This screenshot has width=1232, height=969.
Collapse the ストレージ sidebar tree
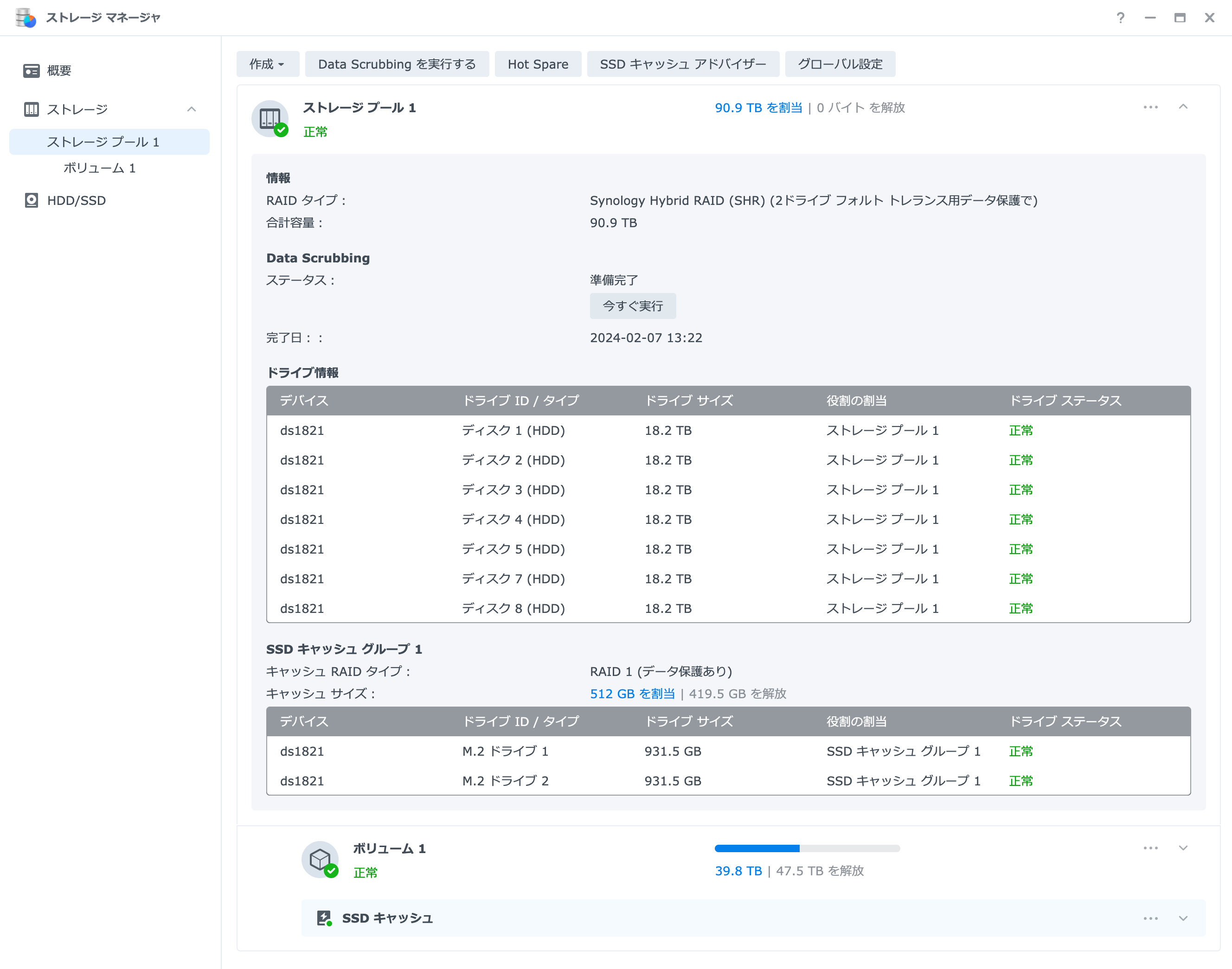191,109
